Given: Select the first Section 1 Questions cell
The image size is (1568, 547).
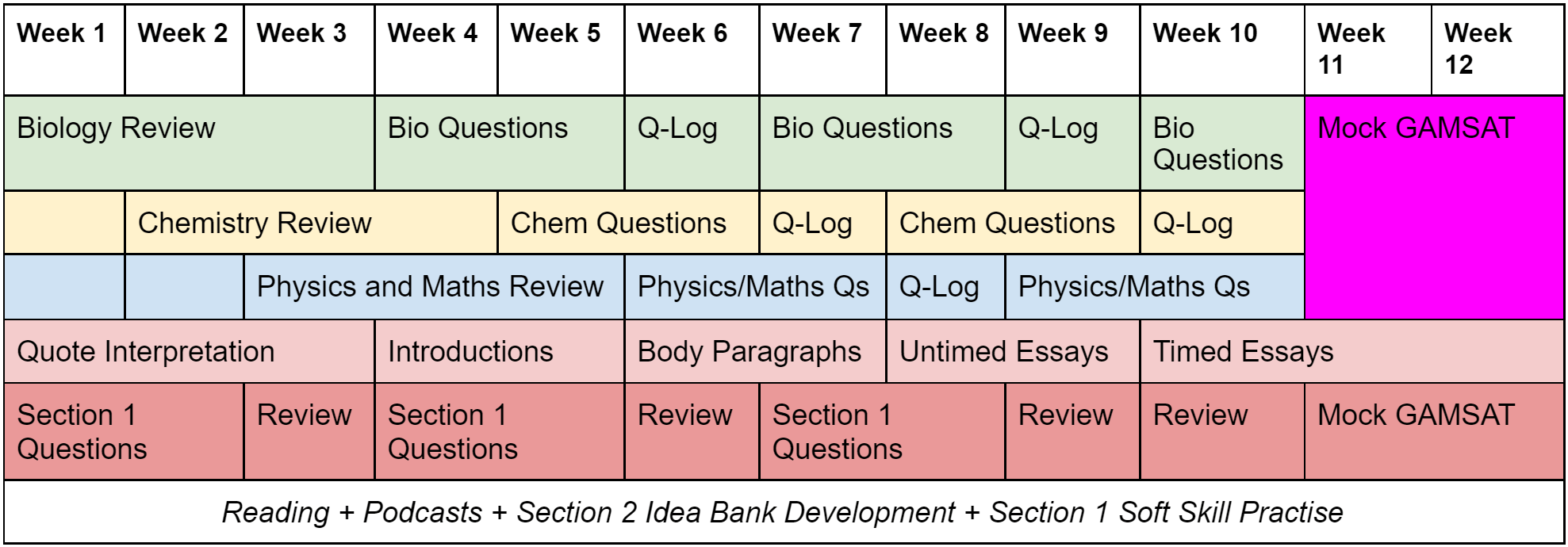Looking at the screenshot, I should point(124,431).
